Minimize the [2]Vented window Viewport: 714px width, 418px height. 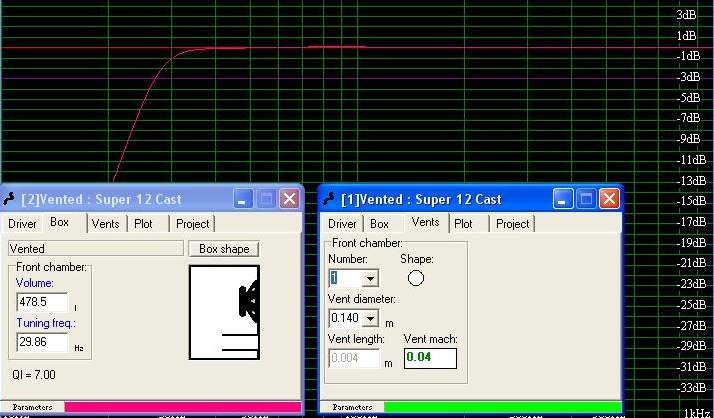tap(243, 199)
